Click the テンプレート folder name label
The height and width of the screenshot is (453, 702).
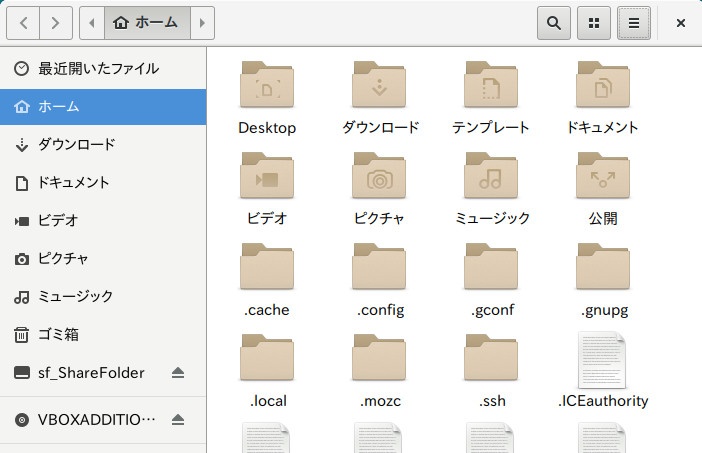[491, 128]
